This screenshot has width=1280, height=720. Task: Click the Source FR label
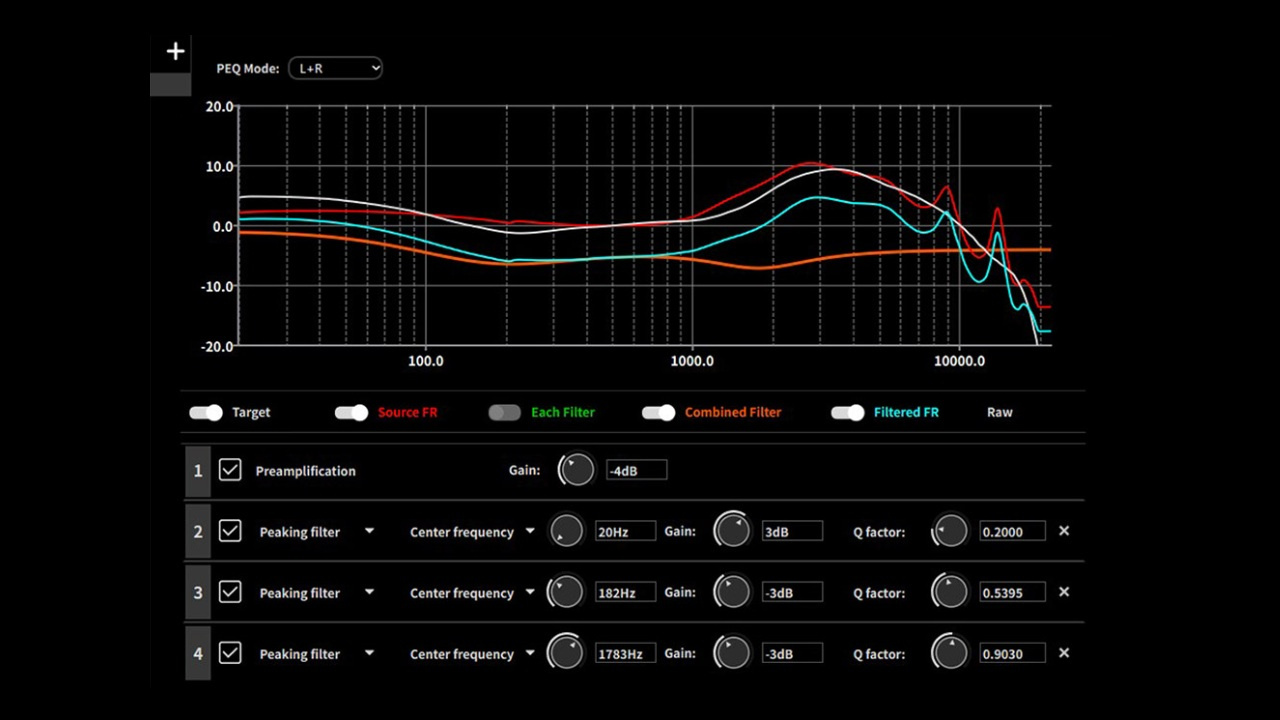click(x=407, y=413)
